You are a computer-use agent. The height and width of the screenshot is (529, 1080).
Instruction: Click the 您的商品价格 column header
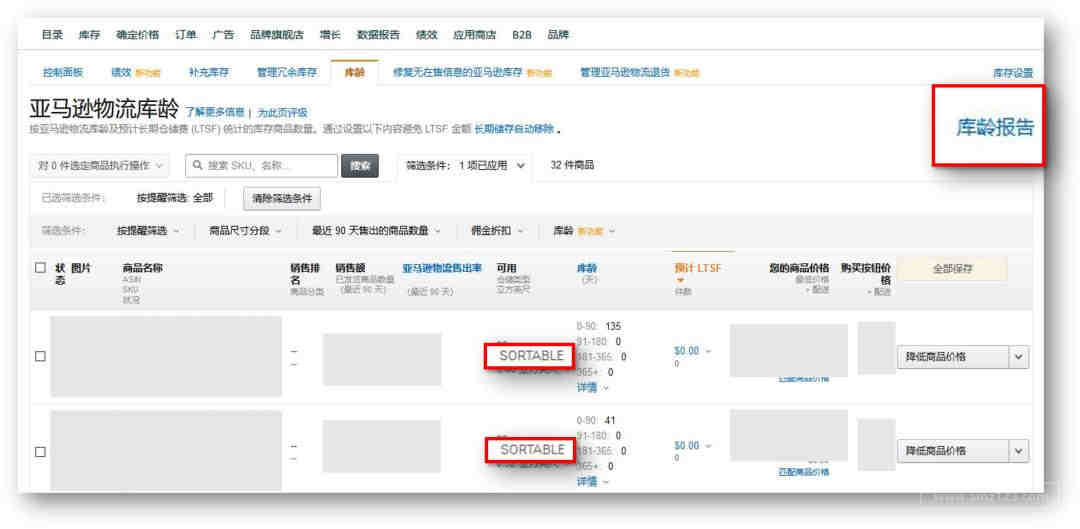coord(799,268)
